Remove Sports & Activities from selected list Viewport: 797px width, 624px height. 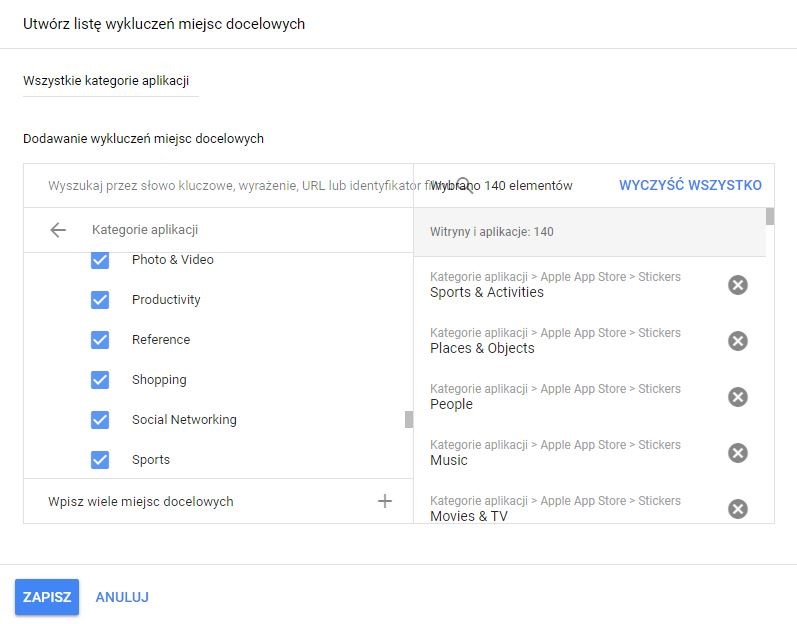pos(737,285)
